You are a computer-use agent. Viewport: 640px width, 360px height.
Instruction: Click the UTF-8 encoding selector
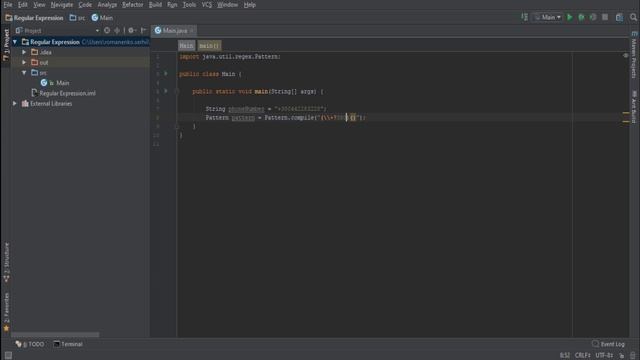point(604,356)
